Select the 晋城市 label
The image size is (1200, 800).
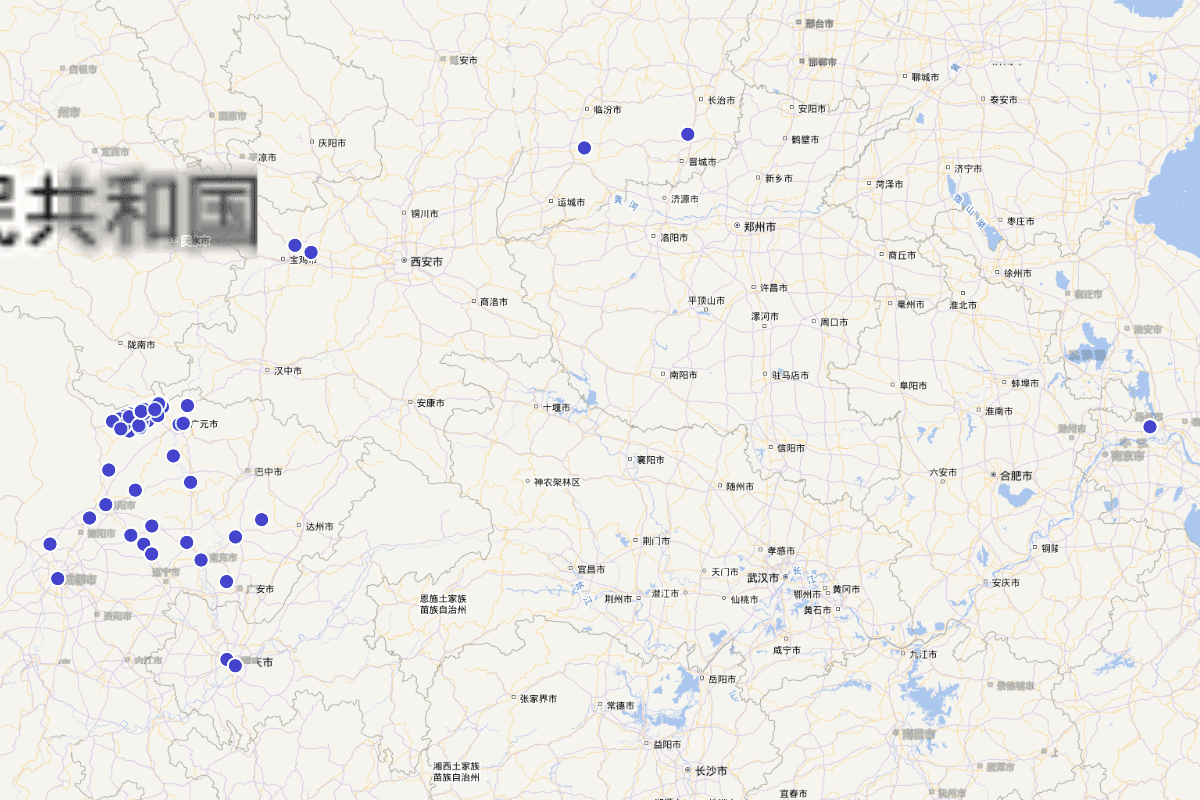click(703, 161)
